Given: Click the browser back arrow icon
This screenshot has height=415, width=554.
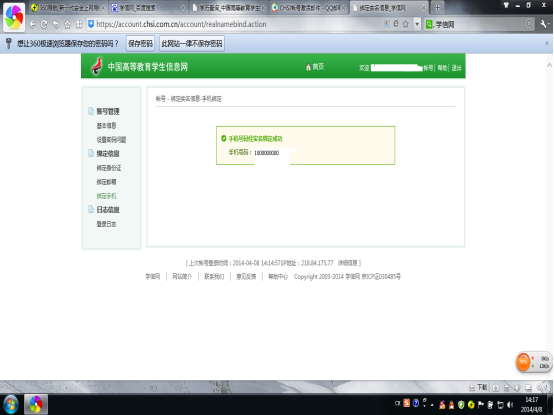Looking at the screenshot, I should pyautogui.click(x=33, y=24).
